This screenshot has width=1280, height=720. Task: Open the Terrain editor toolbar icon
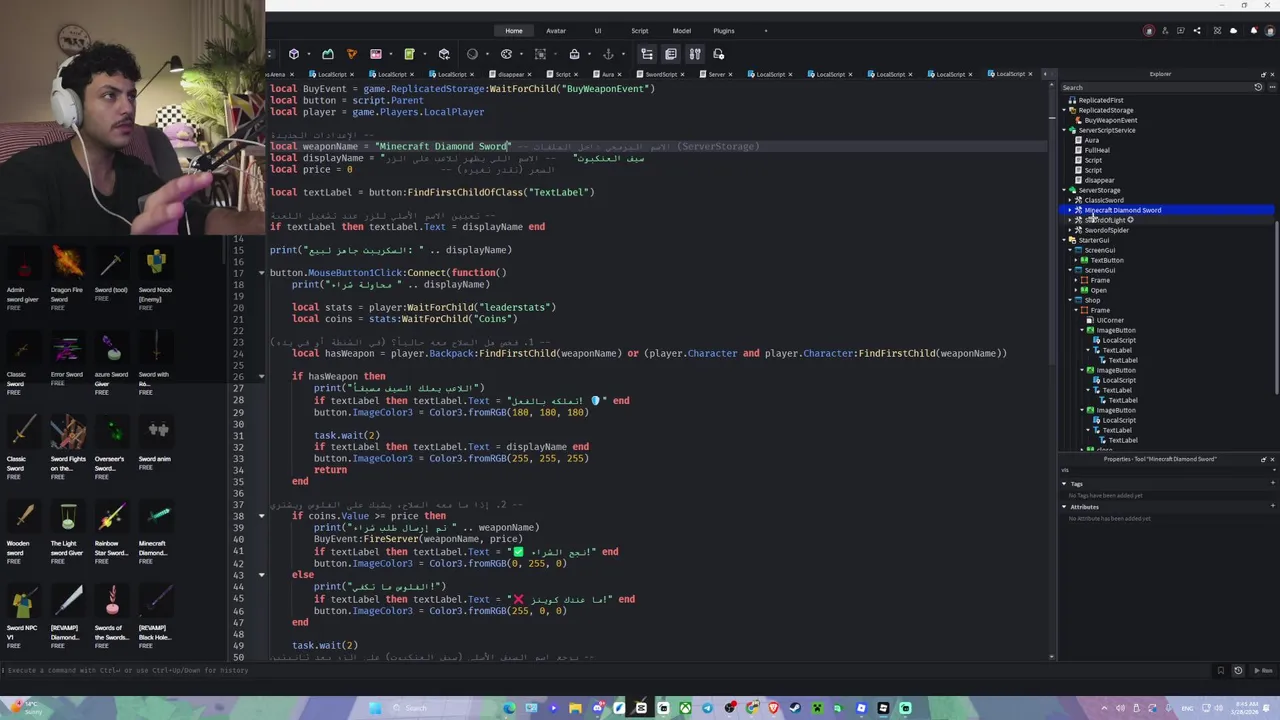[x=327, y=54]
